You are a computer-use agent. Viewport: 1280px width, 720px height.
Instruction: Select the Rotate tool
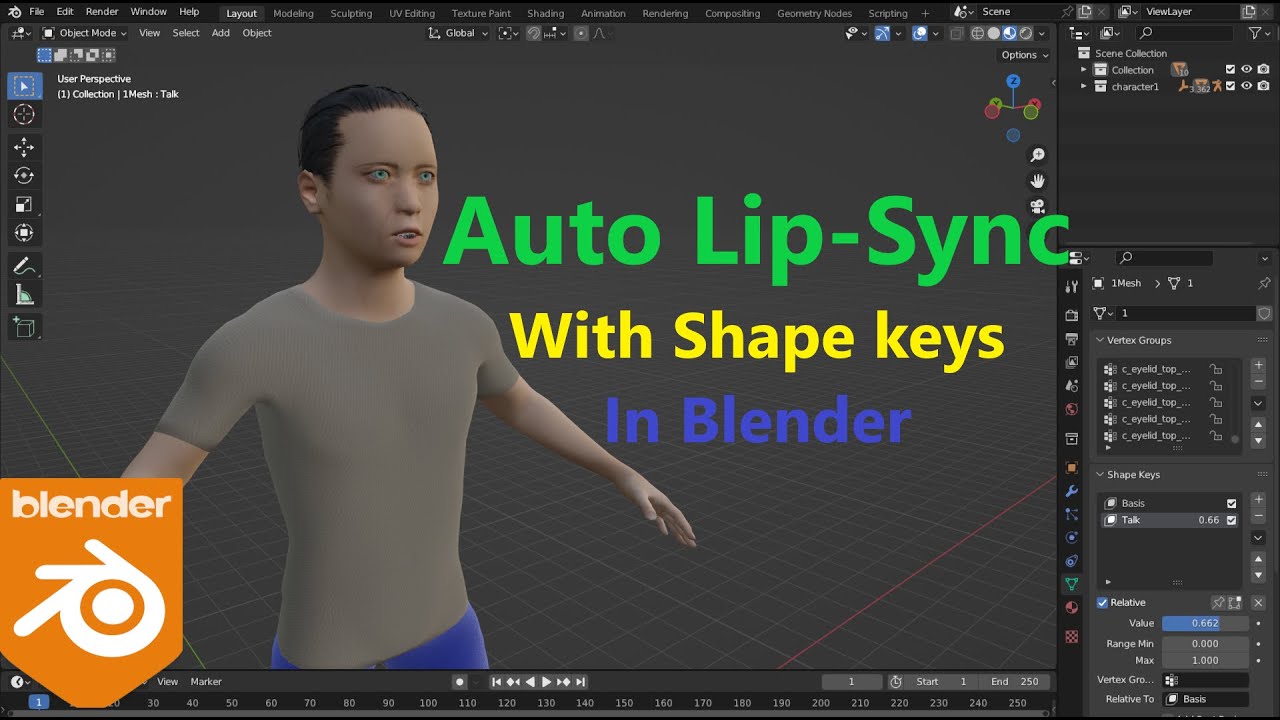pyautogui.click(x=25, y=176)
